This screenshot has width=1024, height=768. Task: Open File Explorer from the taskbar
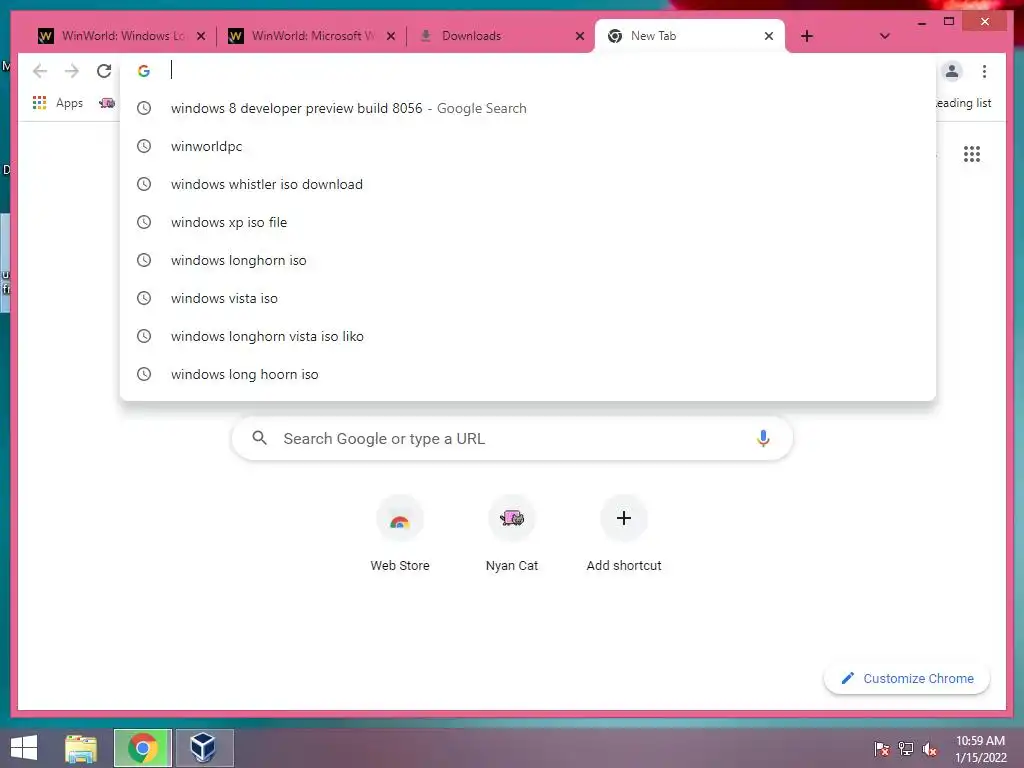(x=81, y=748)
